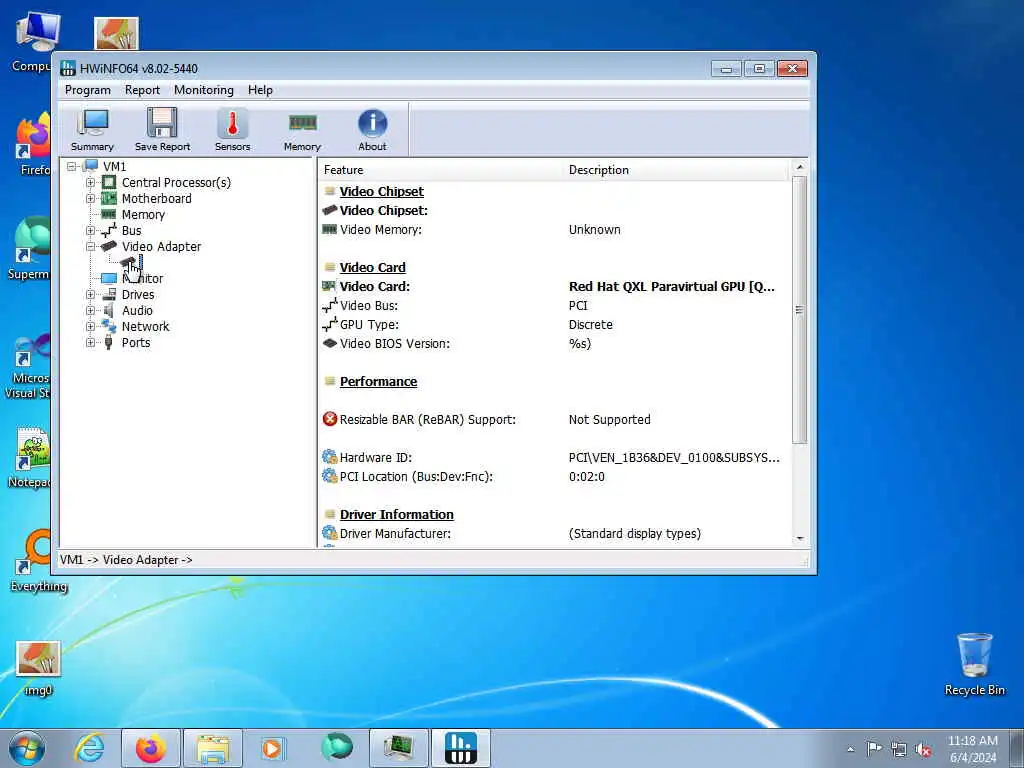Collapse the VM1 root node

(72, 167)
